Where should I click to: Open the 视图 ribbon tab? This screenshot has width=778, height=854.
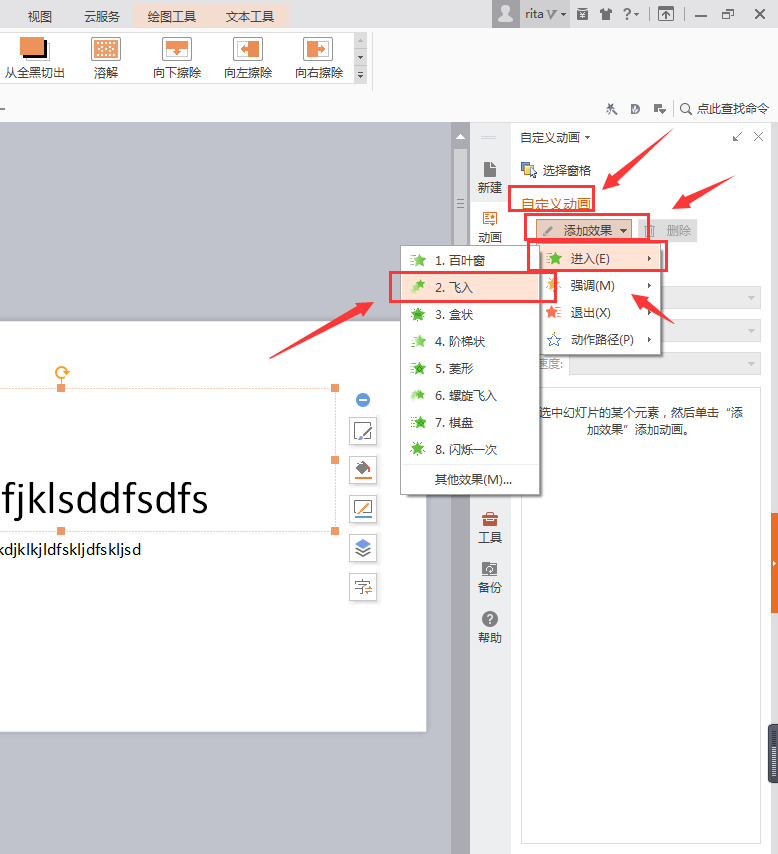[39, 16]
